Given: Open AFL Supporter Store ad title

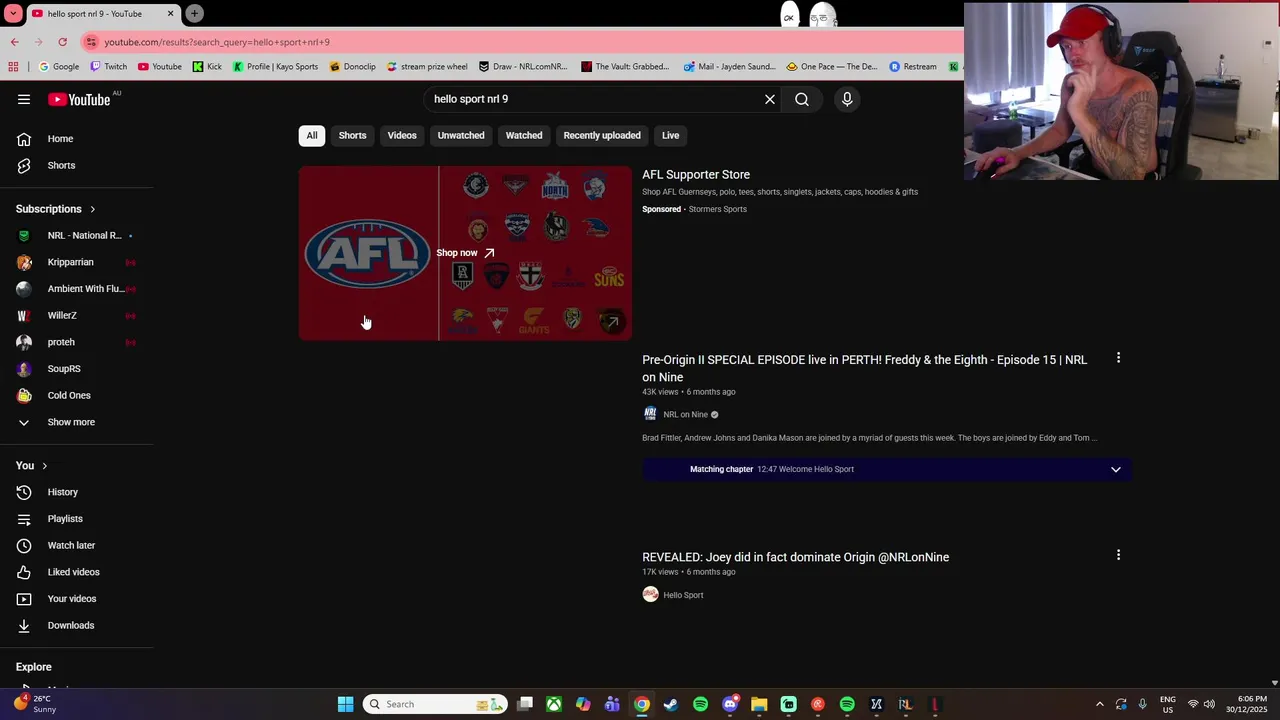Looking at the screenshot, I should (696, 175).
